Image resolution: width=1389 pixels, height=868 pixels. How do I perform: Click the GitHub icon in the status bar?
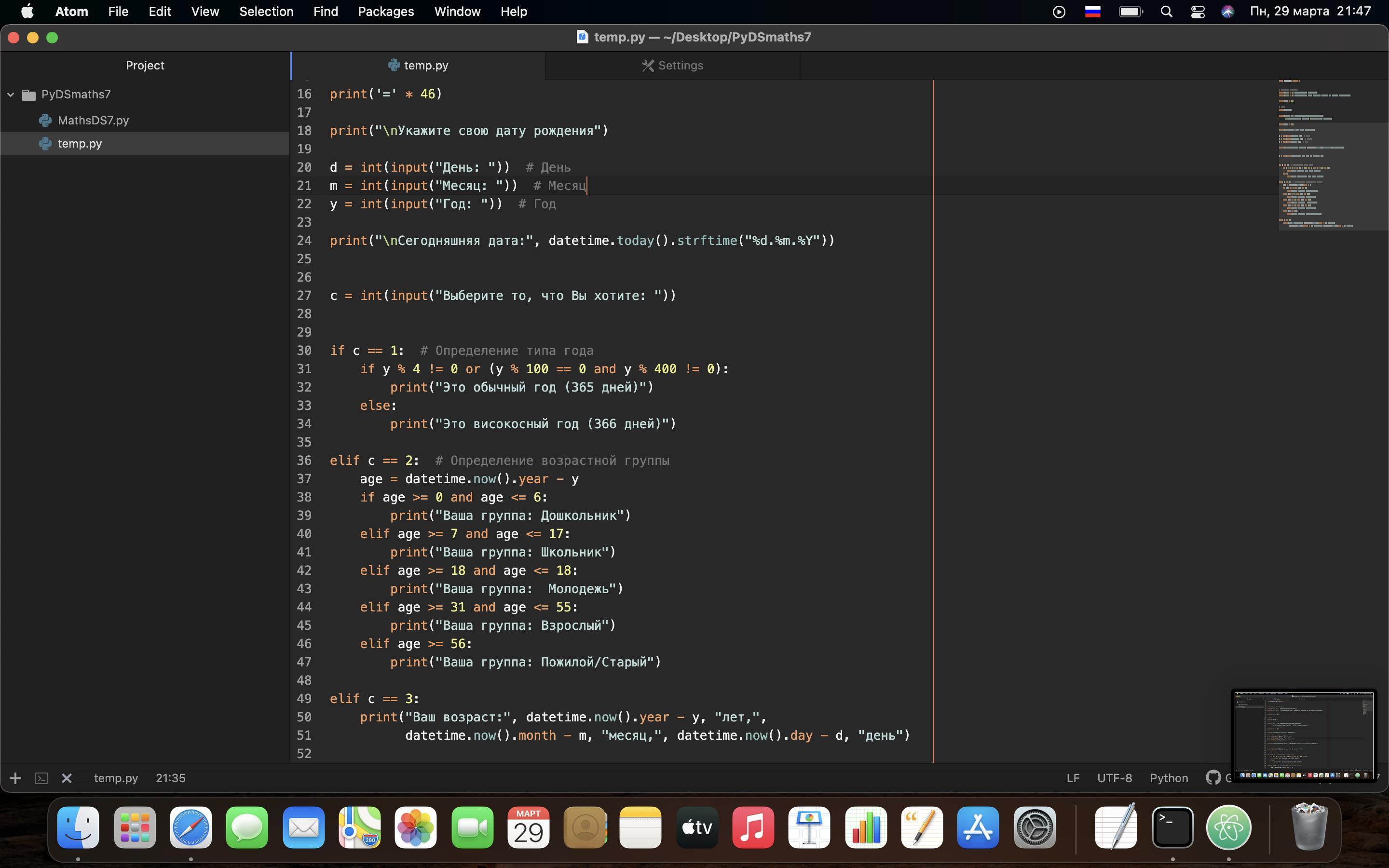click(x=1213, y=777)
